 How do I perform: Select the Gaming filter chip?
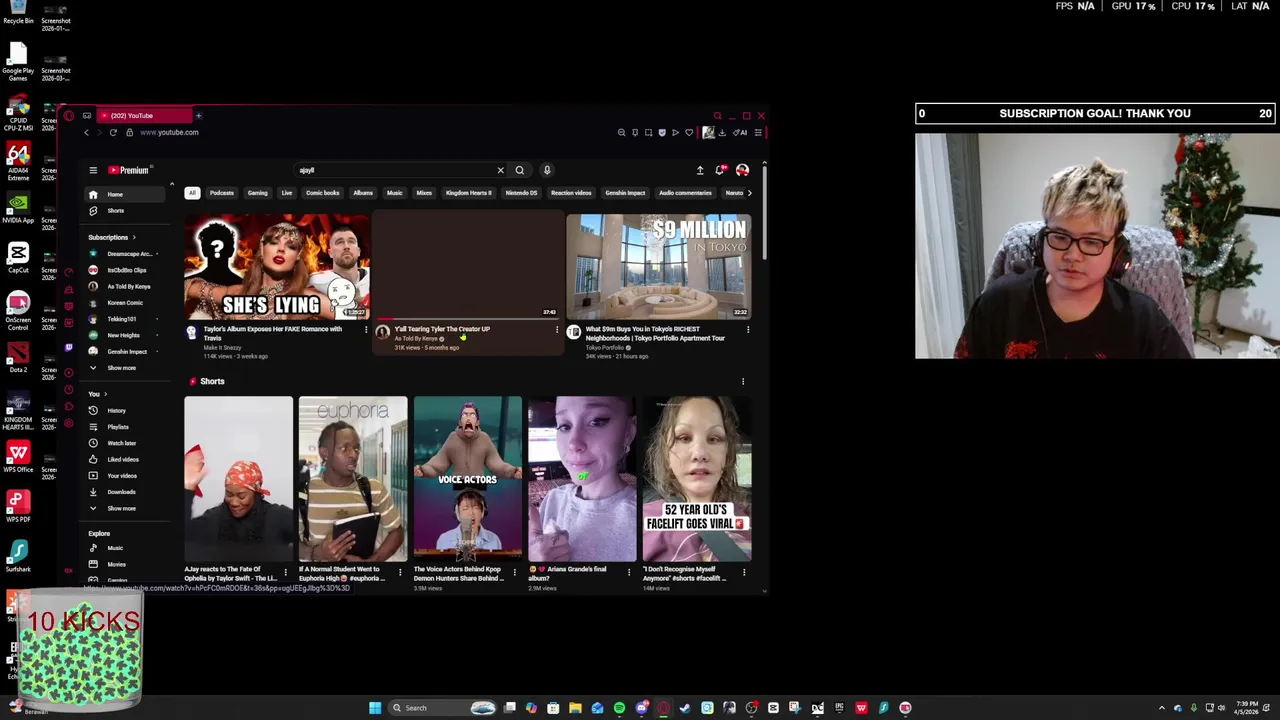pyautogui.click(x=258, y=193)
